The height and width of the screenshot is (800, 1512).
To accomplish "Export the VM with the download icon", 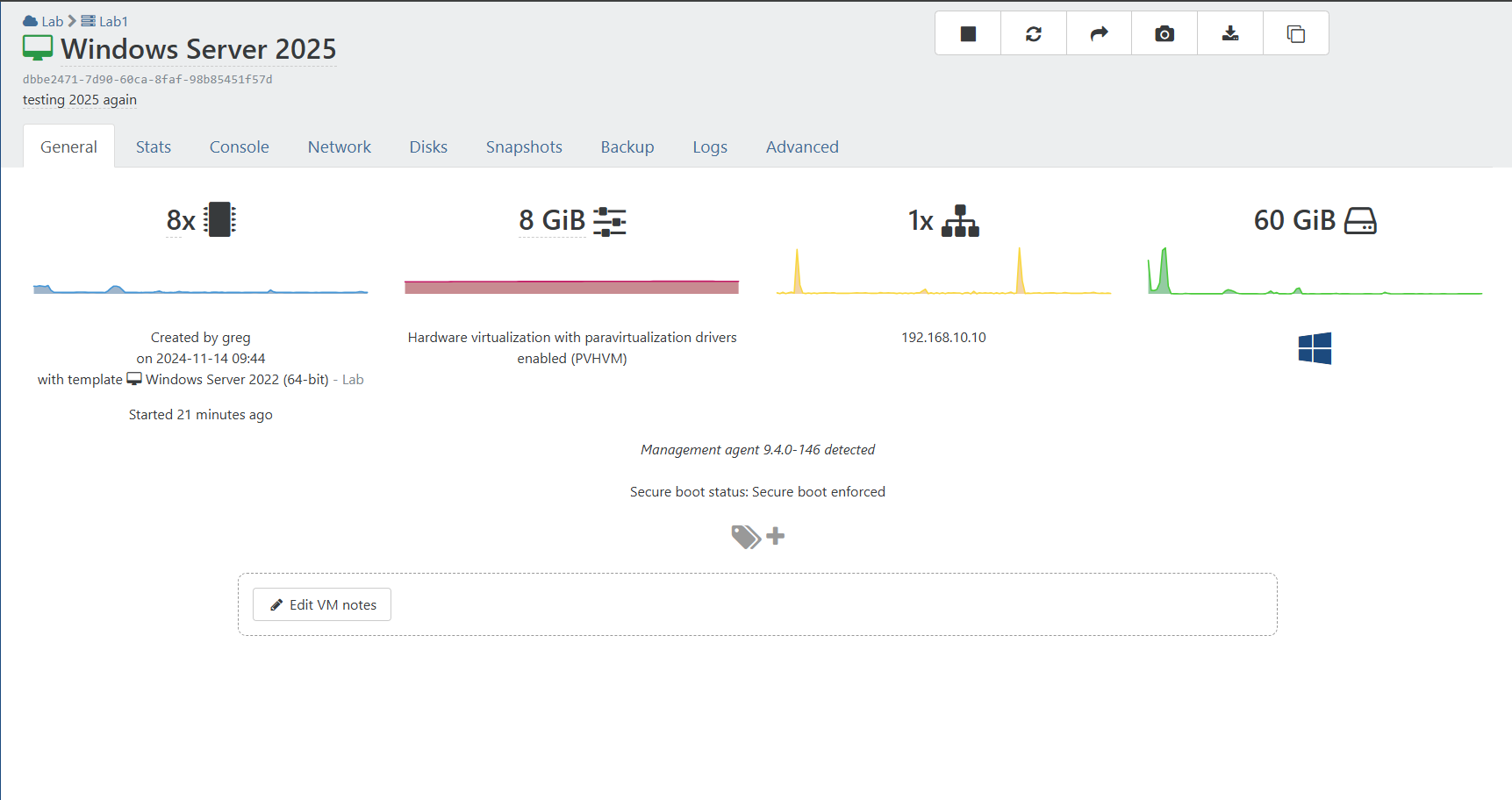I will [x=1230, y=33].
